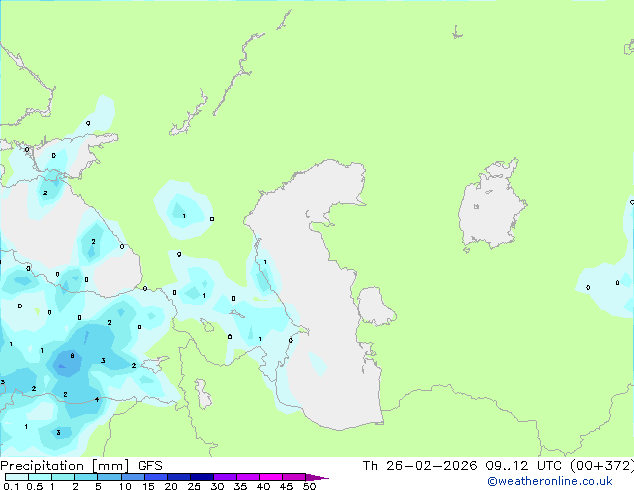Click the 20–25 mm legend swatch
The width and height of the screenshot is (634, 490).
click(178, 477)
